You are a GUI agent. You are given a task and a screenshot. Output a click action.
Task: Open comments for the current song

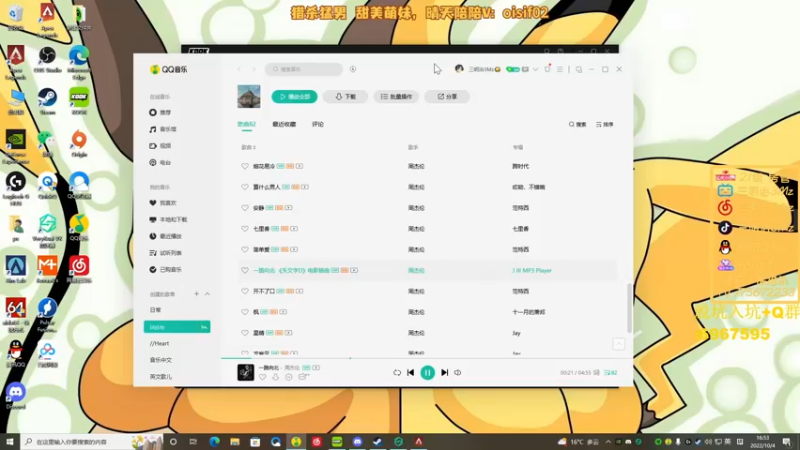point(289,377)
